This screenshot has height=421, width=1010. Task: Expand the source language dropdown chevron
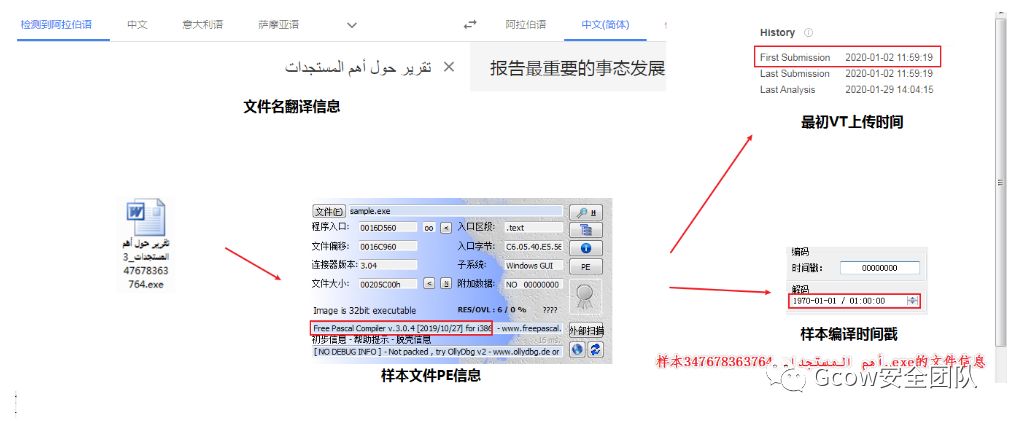tap(352, 25)
